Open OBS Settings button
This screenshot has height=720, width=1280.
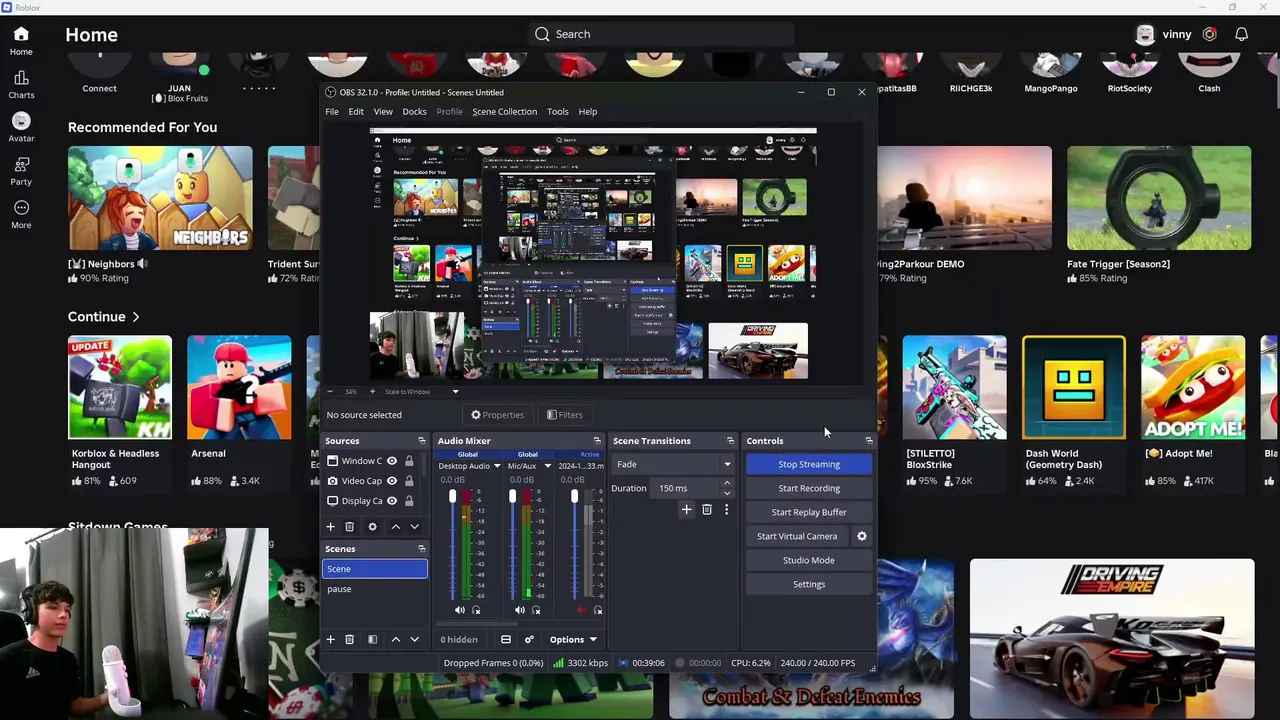809,584
